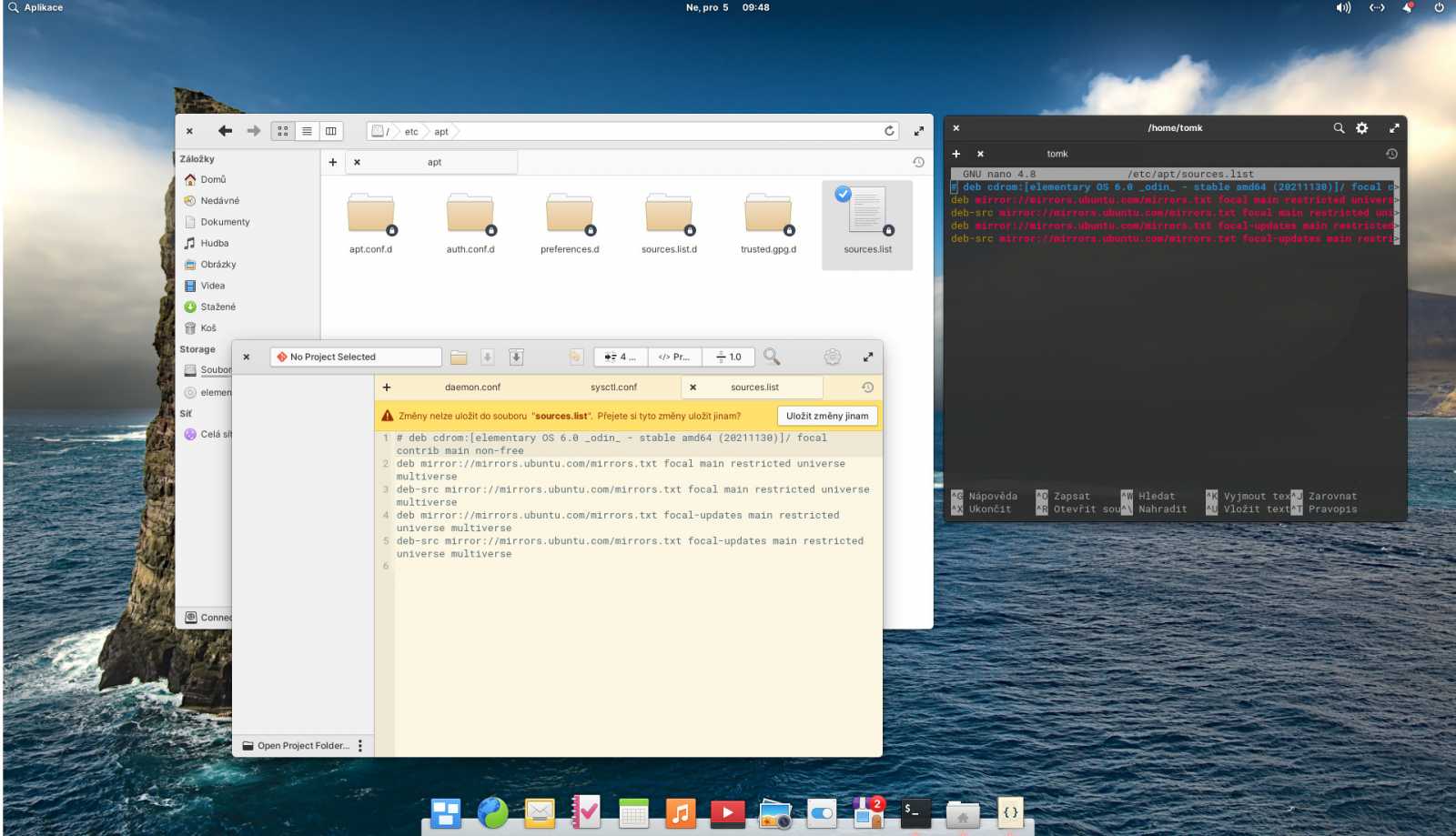
Task: Open Obrázky in Files sidebar
Action: (217, 264)
